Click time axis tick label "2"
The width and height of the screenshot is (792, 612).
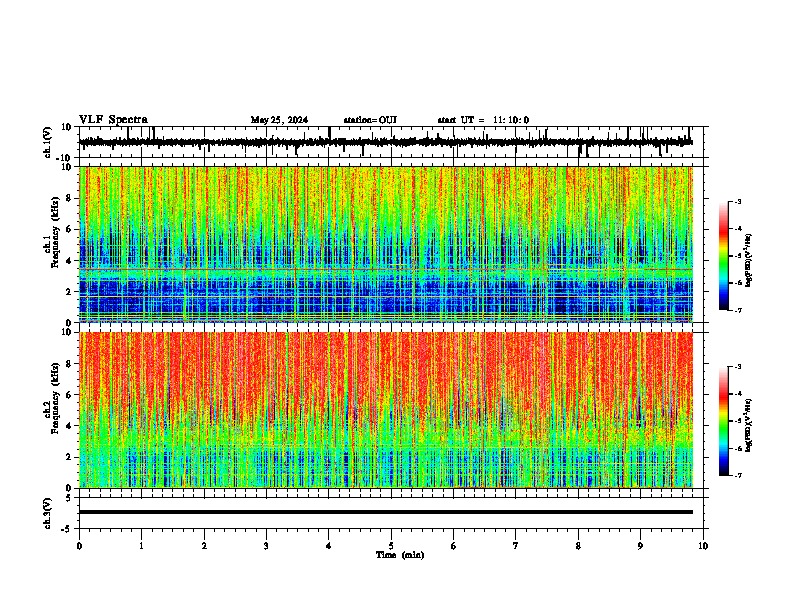click(x=204, y=546)
